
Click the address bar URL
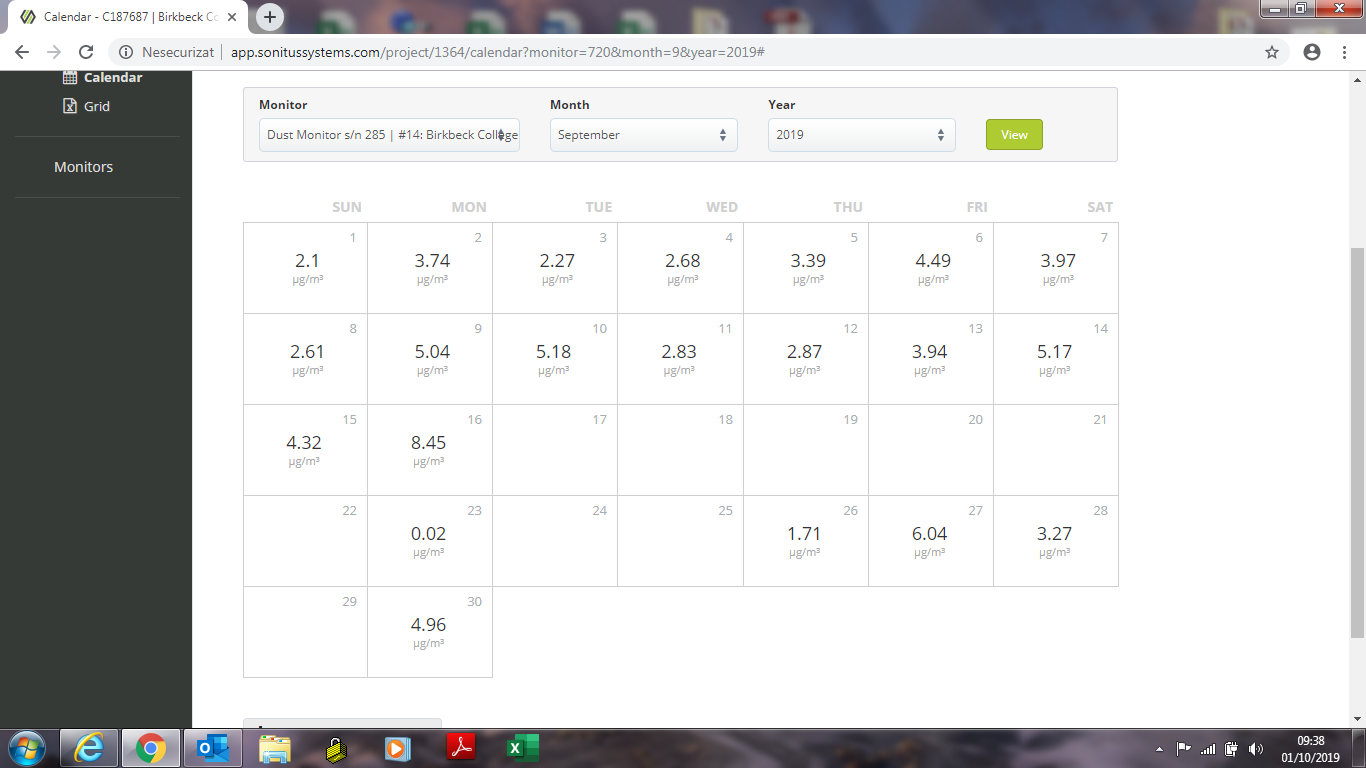pyautogui.click(x=497, y=52)
